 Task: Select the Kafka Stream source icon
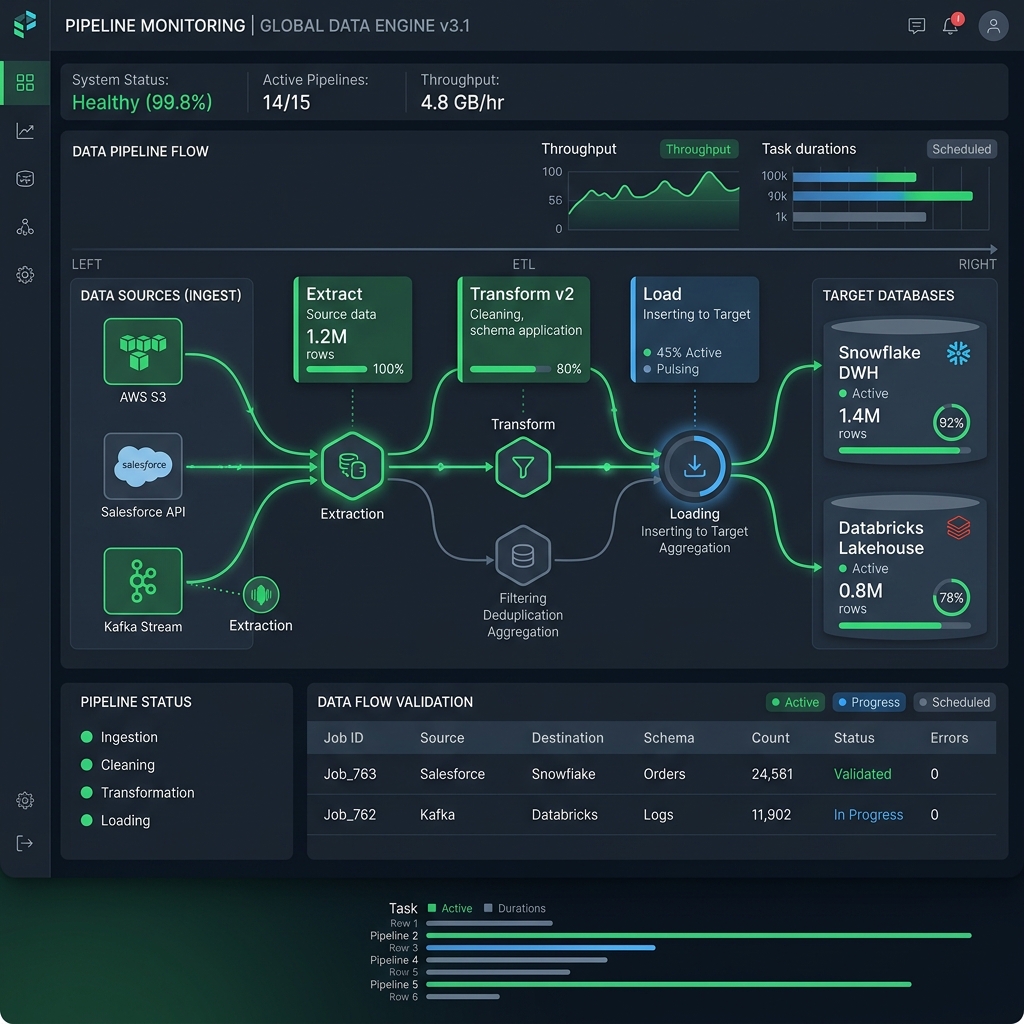[143, 581]
